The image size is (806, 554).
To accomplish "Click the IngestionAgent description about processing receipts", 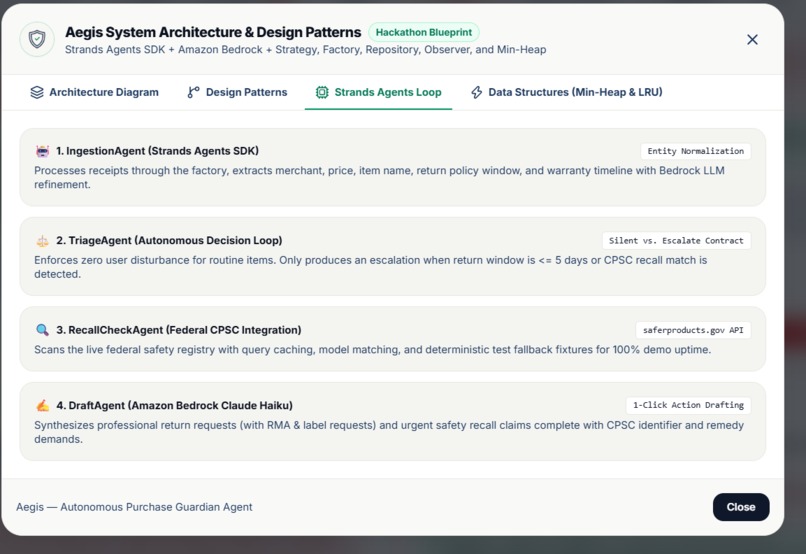I will click(379, 177).
